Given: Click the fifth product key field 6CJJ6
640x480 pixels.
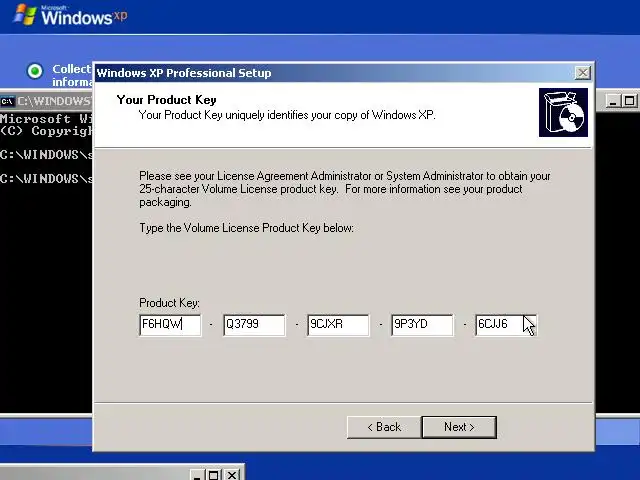Looking at the screenshot, I should click(506, 325).
